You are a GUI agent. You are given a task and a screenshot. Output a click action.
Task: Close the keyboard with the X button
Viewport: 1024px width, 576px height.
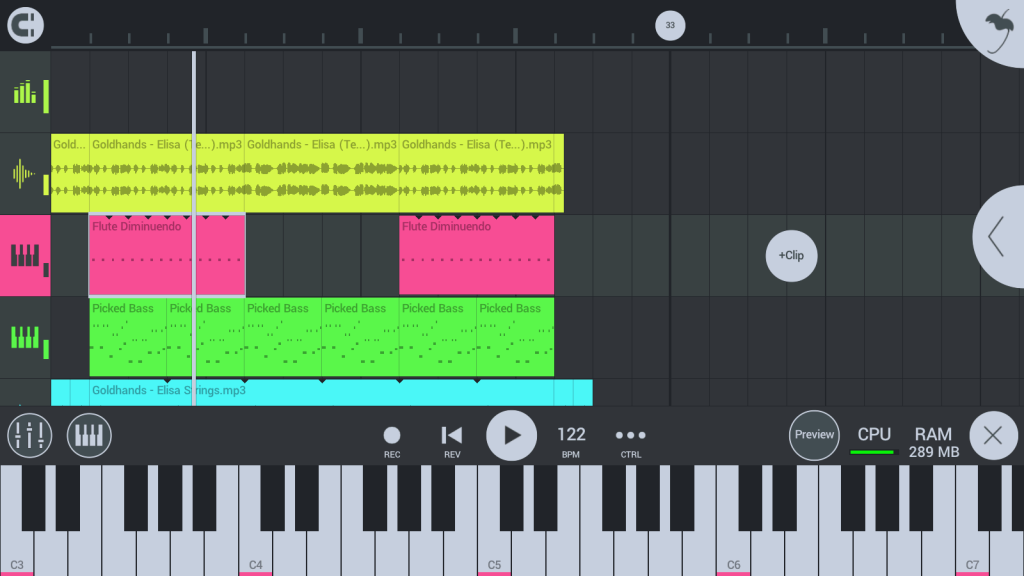pos(993,435)
